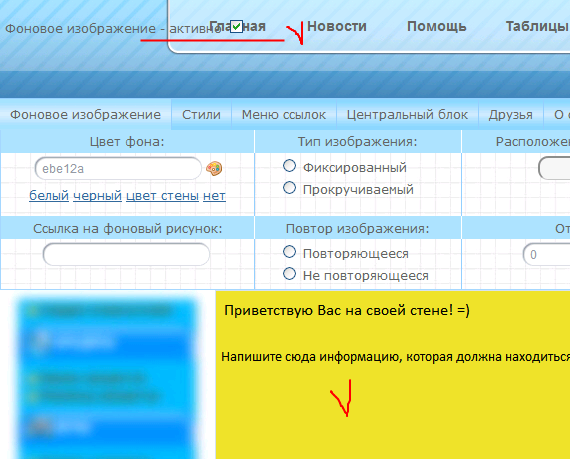Open the color palette picker icon
Image resolution: width=570 pixels, height=459 pixels.
[x=214, y=169]
